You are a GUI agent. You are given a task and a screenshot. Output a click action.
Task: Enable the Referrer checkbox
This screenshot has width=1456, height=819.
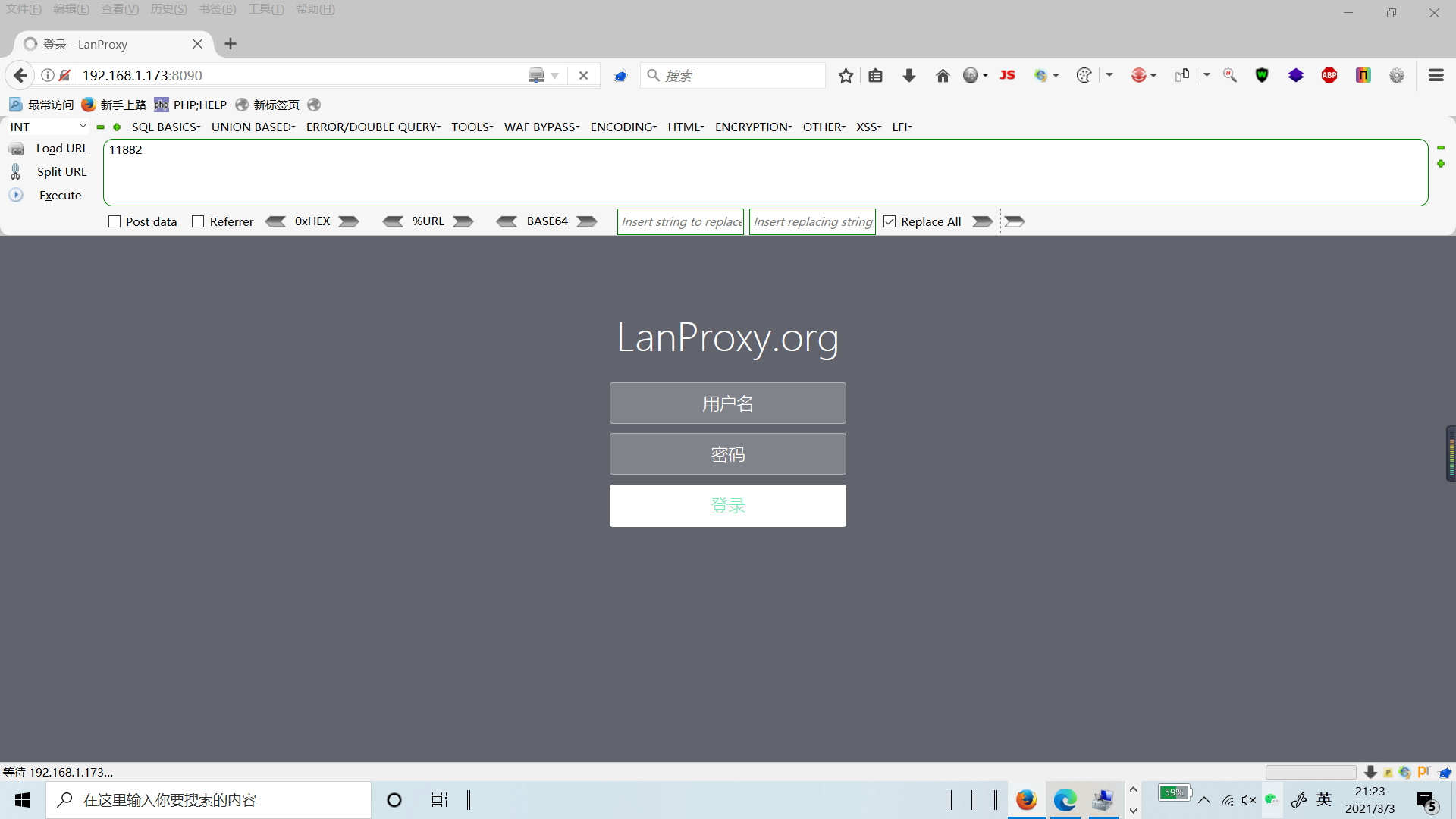tap(198, 221)
